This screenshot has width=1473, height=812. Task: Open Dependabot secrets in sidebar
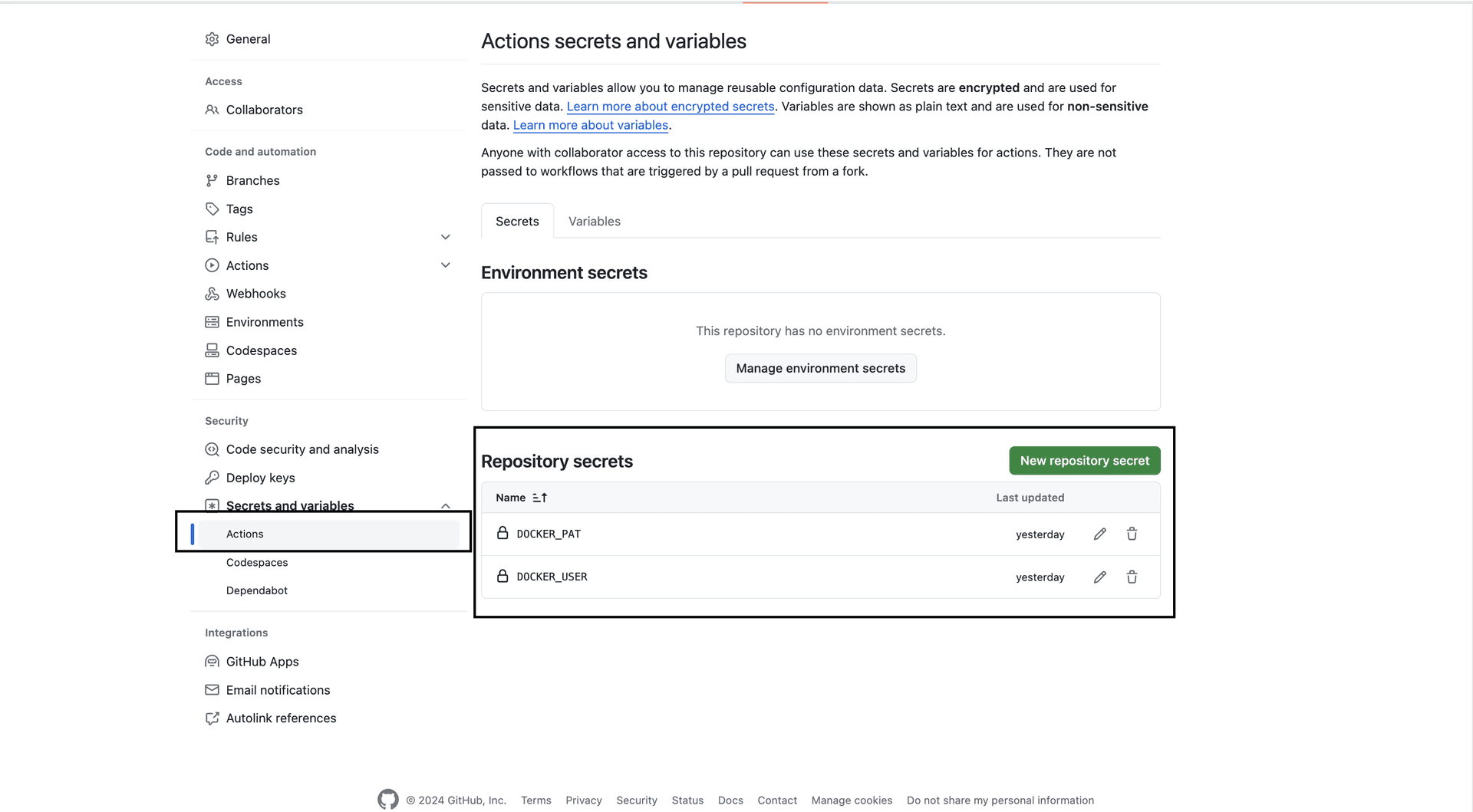pos(257,590)
